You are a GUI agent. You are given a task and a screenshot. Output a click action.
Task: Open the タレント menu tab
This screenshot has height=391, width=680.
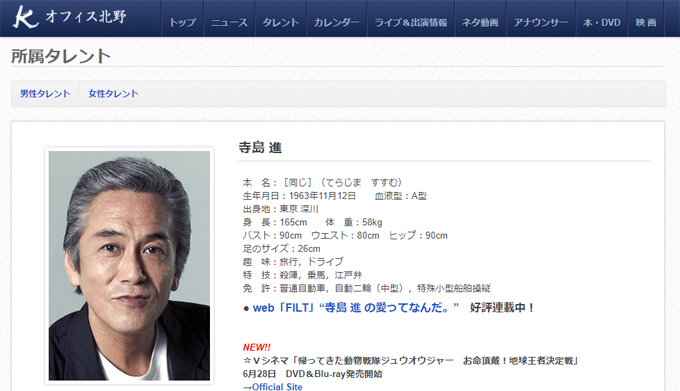[281, 23]
